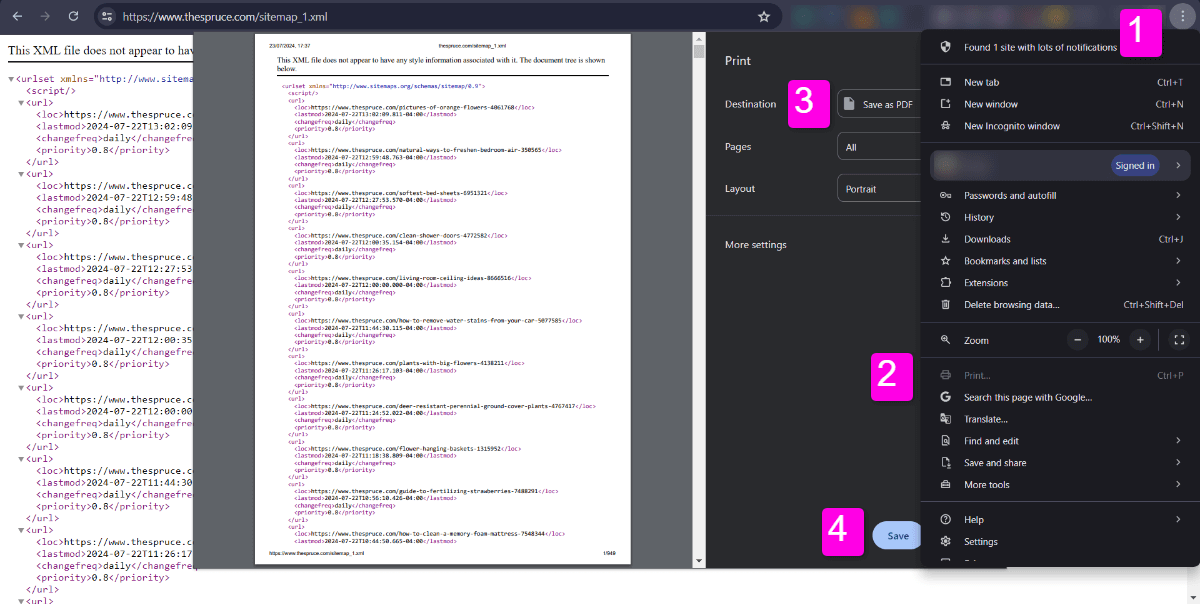This screenshot has width=1200, height=604.
Task: Click the Signed in profile badge
Action: (x=1135, y=165)
